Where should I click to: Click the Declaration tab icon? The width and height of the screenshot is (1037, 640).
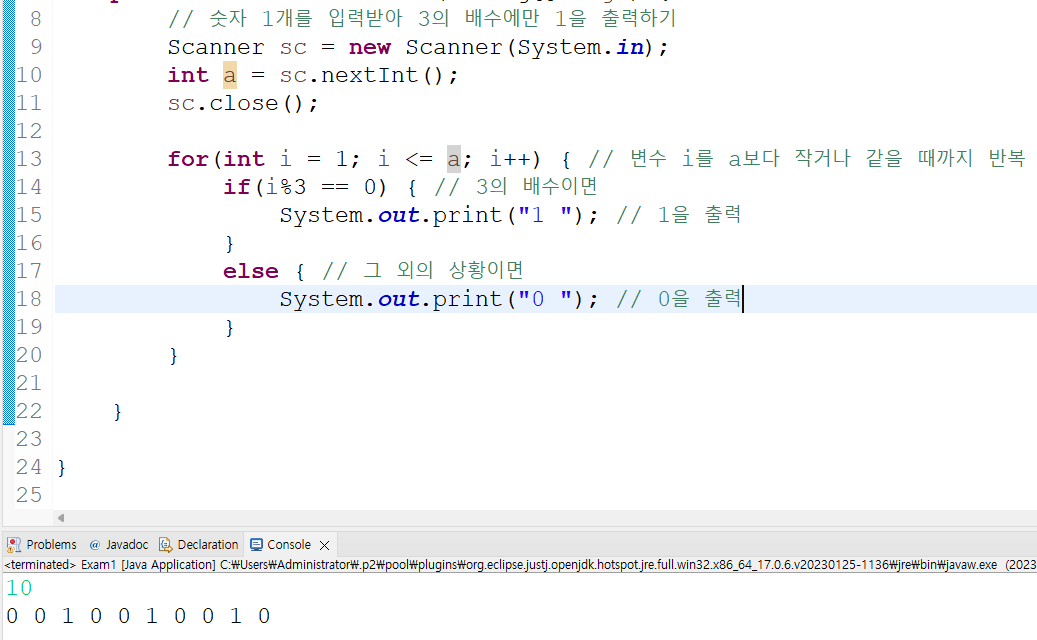pyautogui.click(x=165, y=545)
